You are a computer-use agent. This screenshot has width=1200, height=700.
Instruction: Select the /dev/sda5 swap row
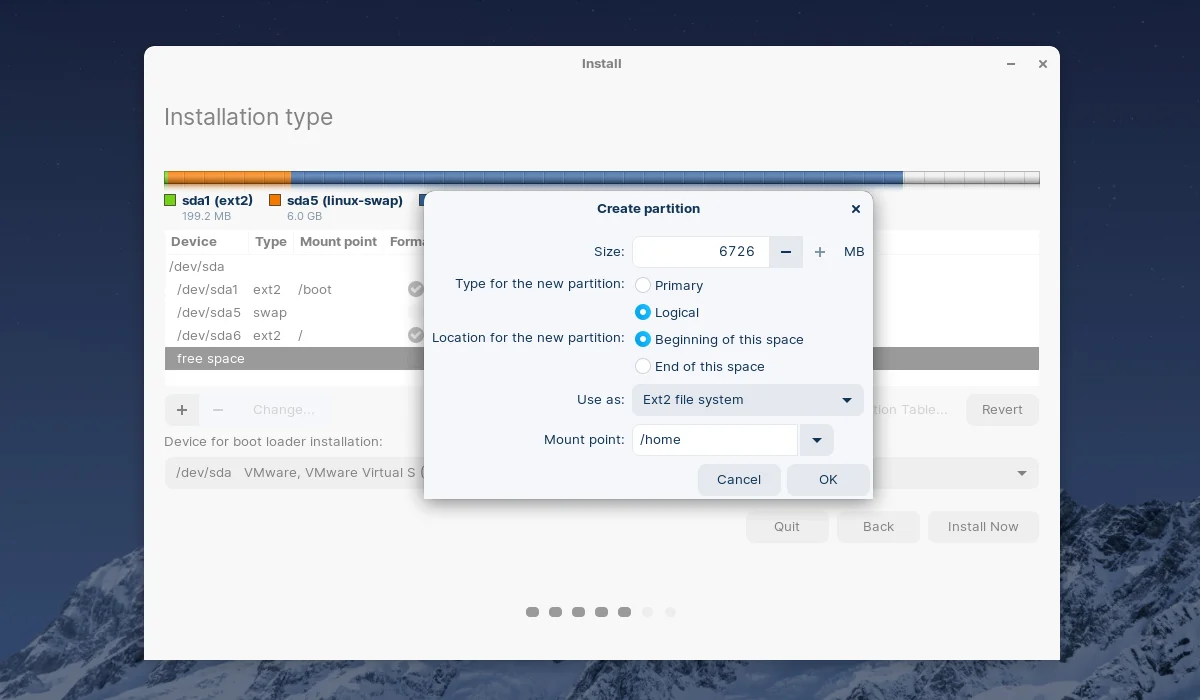pyautogui.click(x=602, y=313)
